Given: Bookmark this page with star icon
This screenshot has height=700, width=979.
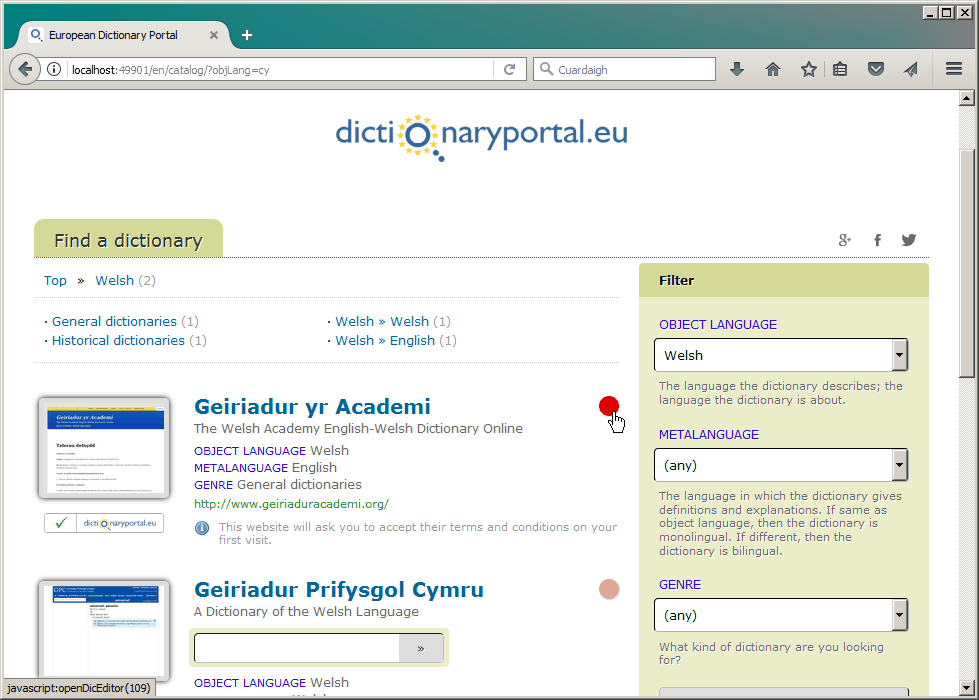Looking at the screenshot, I should (809, 69).
